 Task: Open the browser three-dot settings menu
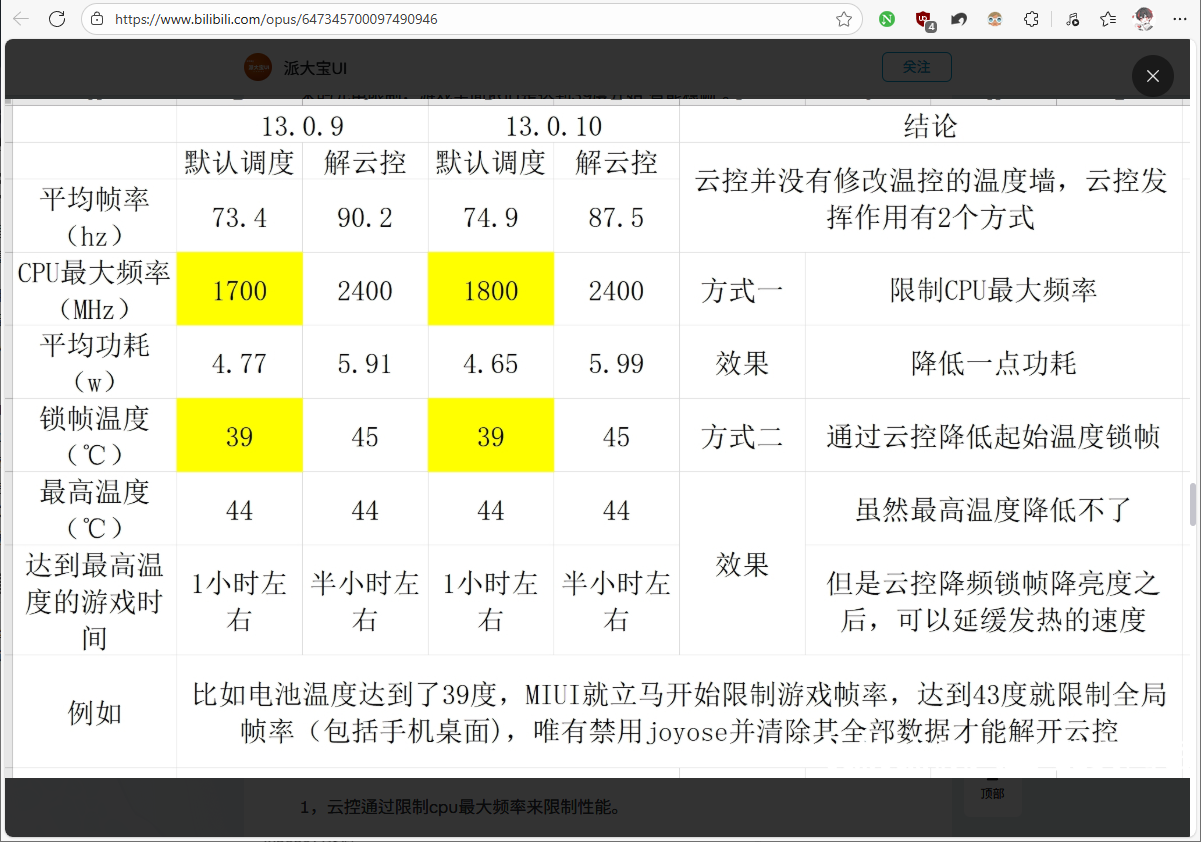[x=1180, y=19]
